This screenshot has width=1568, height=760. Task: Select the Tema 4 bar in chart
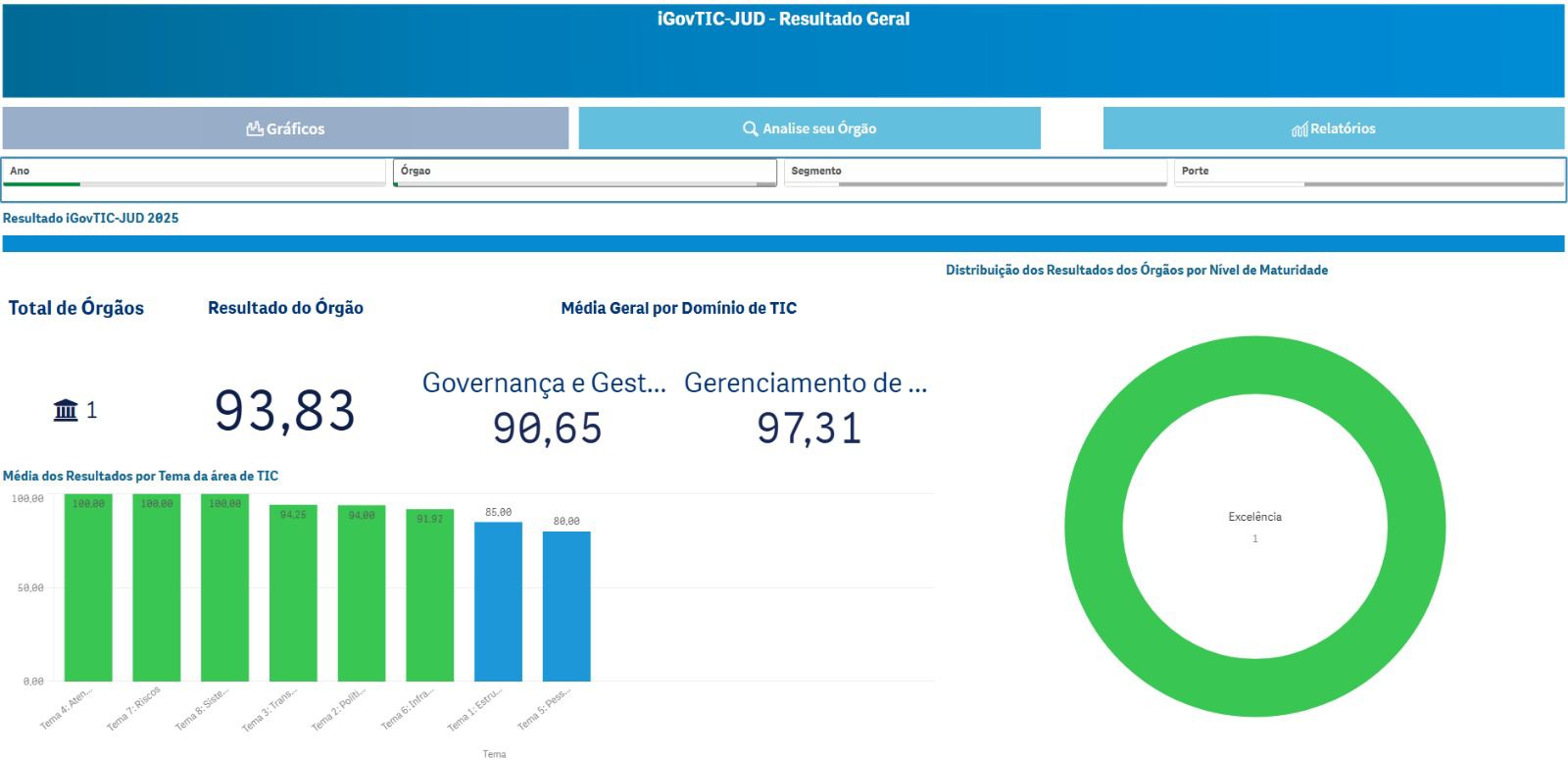click(x=88, y=587)
